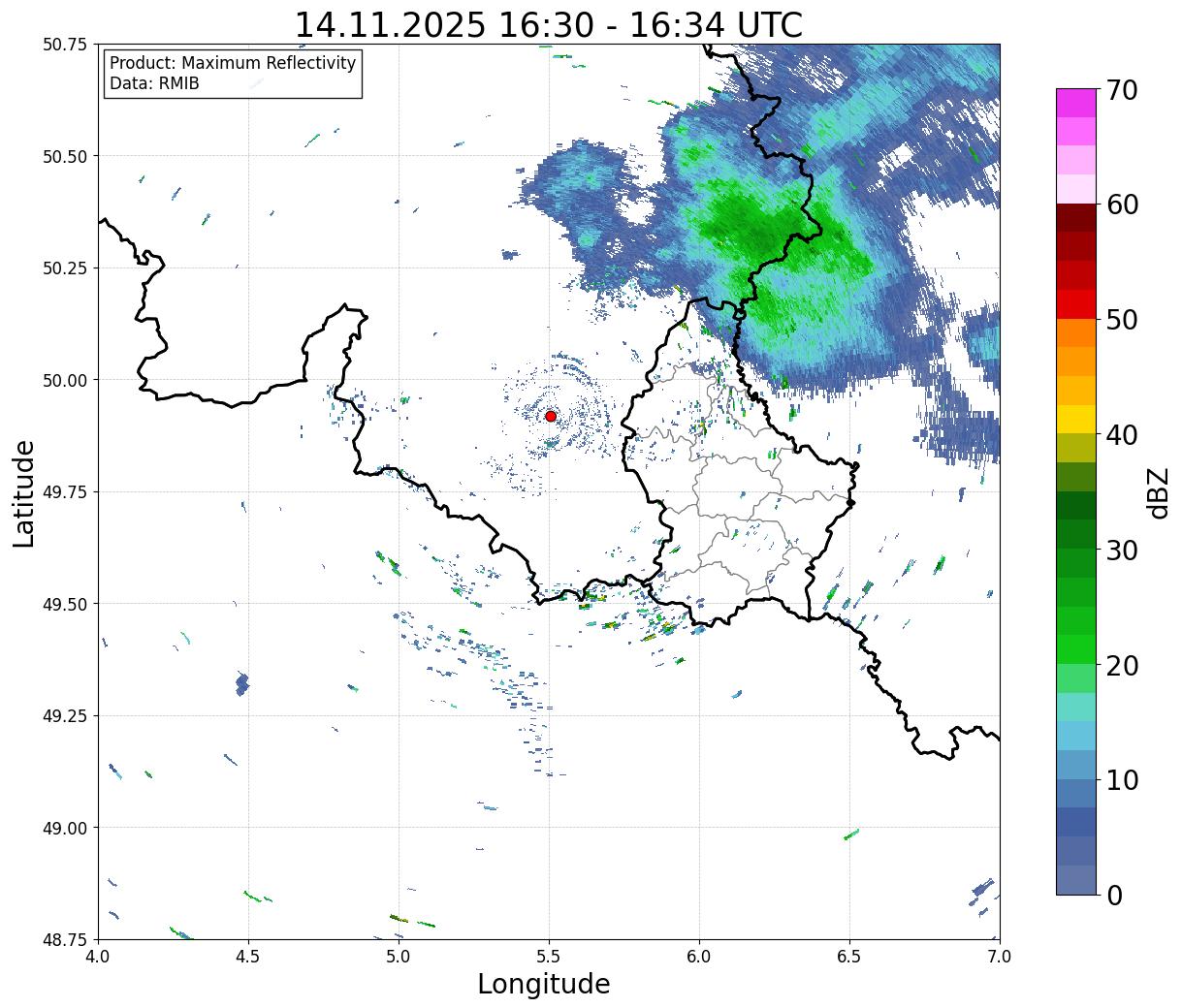
Task: Click the colorbar tick label 30
Action: (x=1122, y=551)
